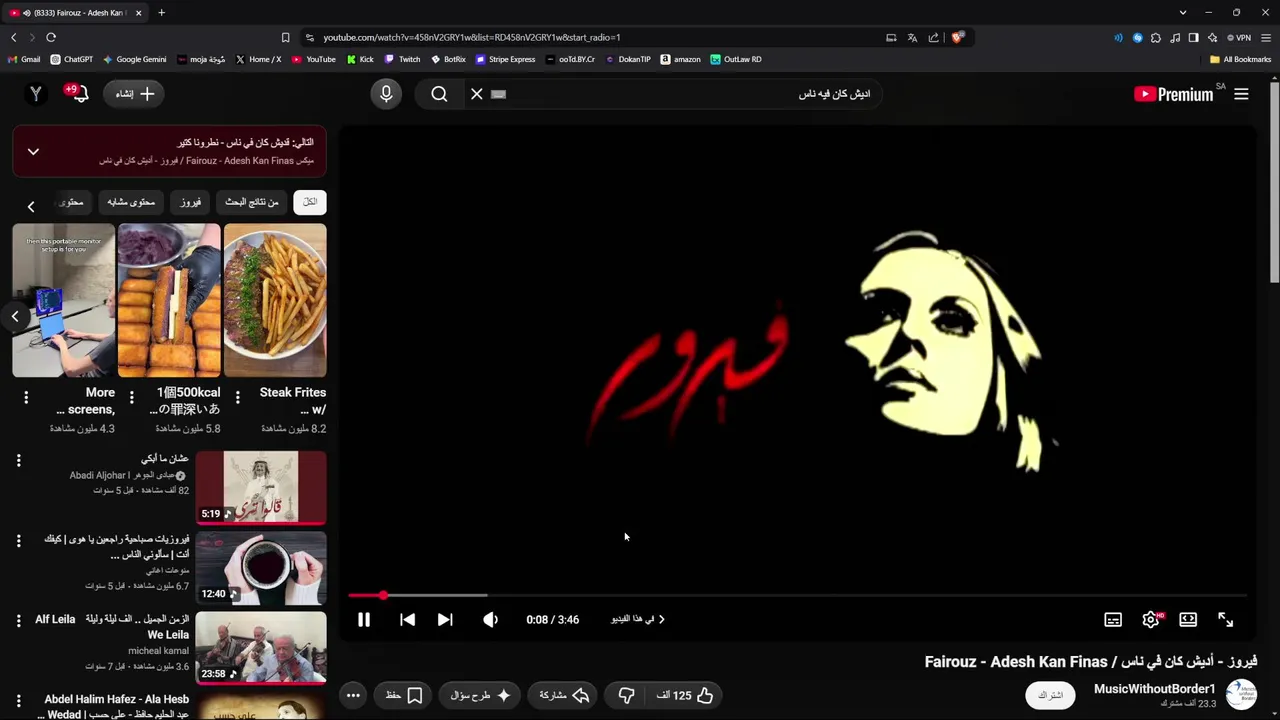Translate this page via address bar icon
This screenshot has height=720, width=1280.
[x=912, y=37]
